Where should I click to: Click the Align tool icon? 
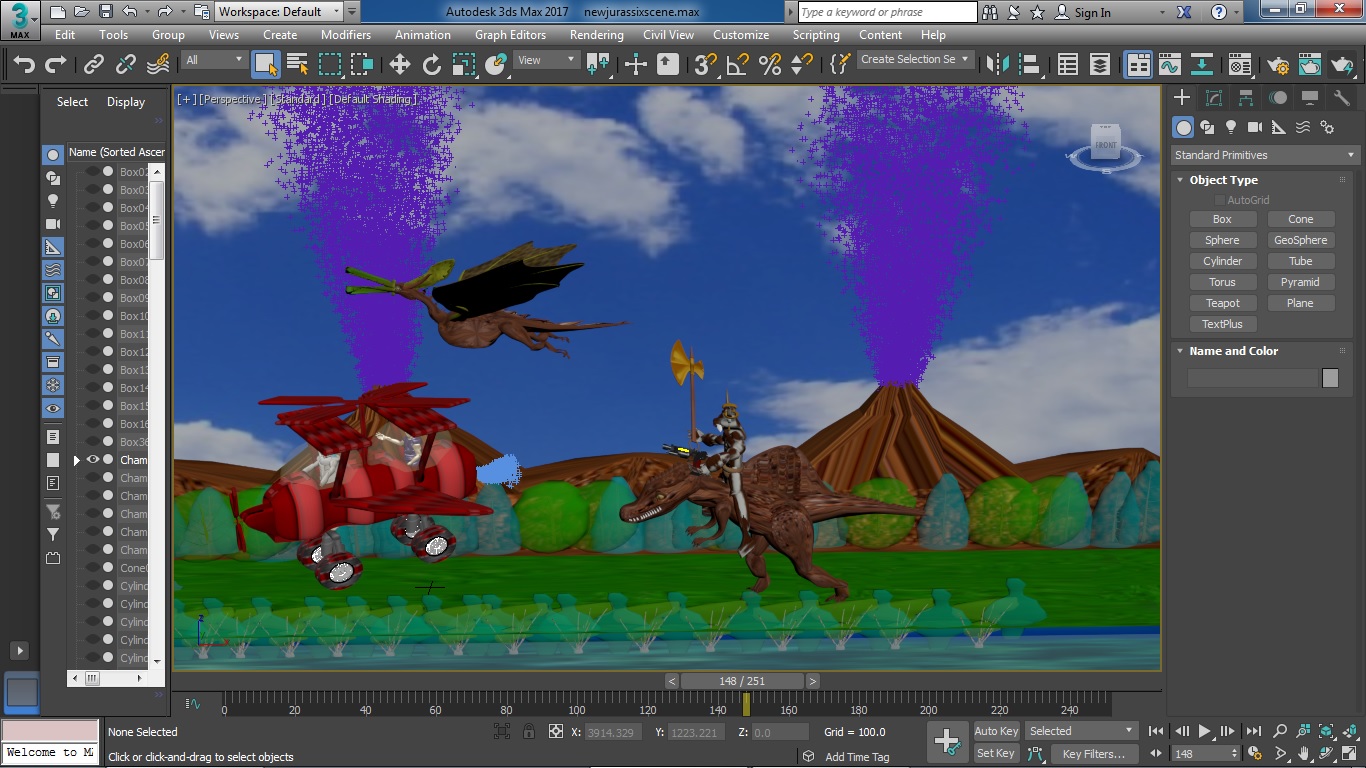pyautogui.click(x=1030, y=65)
